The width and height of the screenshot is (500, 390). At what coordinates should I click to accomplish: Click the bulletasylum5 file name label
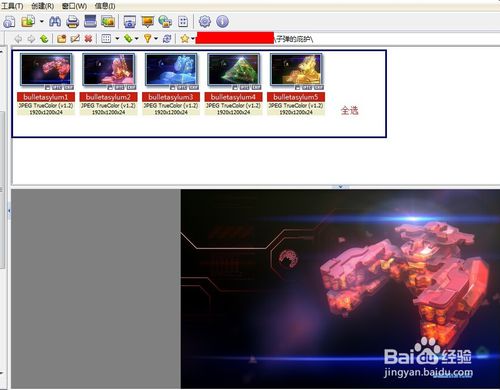(296, 97)
